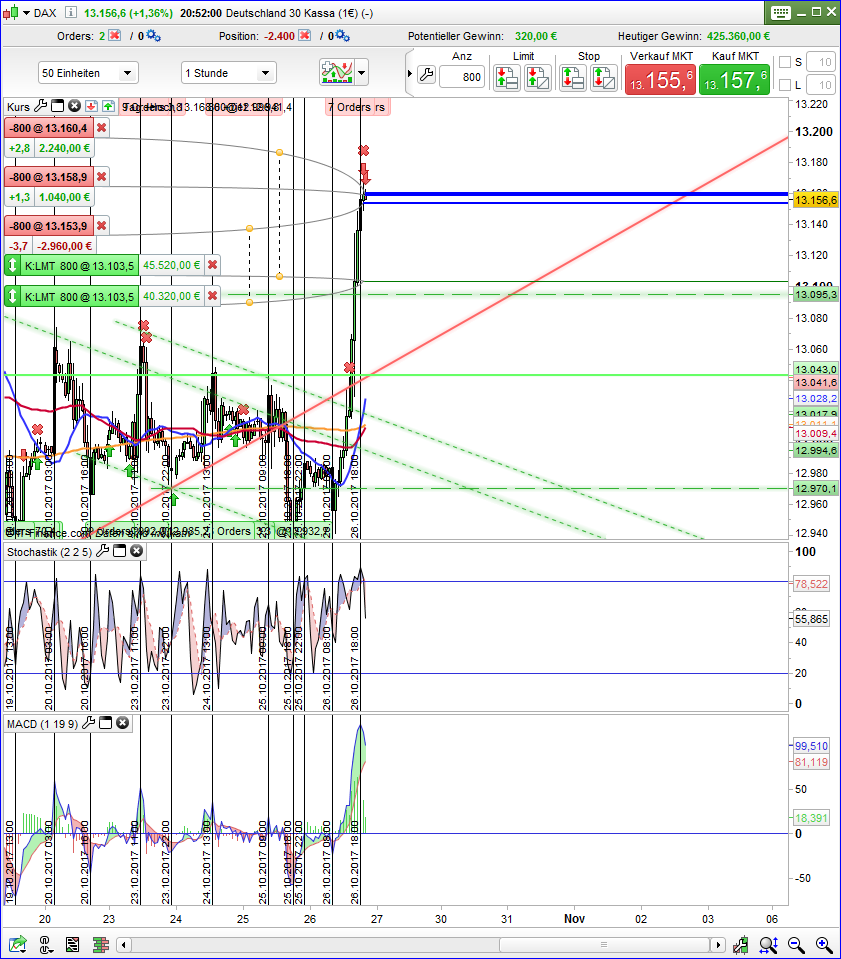Cancel the -800 @ 13.160,4 position
The image size is (841, 959).
(102, 128)
